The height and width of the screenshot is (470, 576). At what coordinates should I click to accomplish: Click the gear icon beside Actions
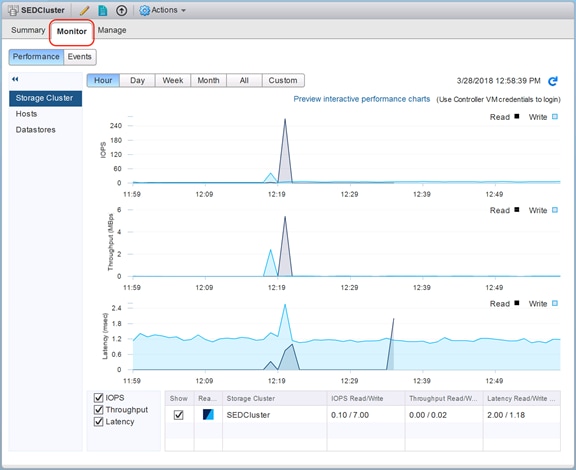coord(144,10)
